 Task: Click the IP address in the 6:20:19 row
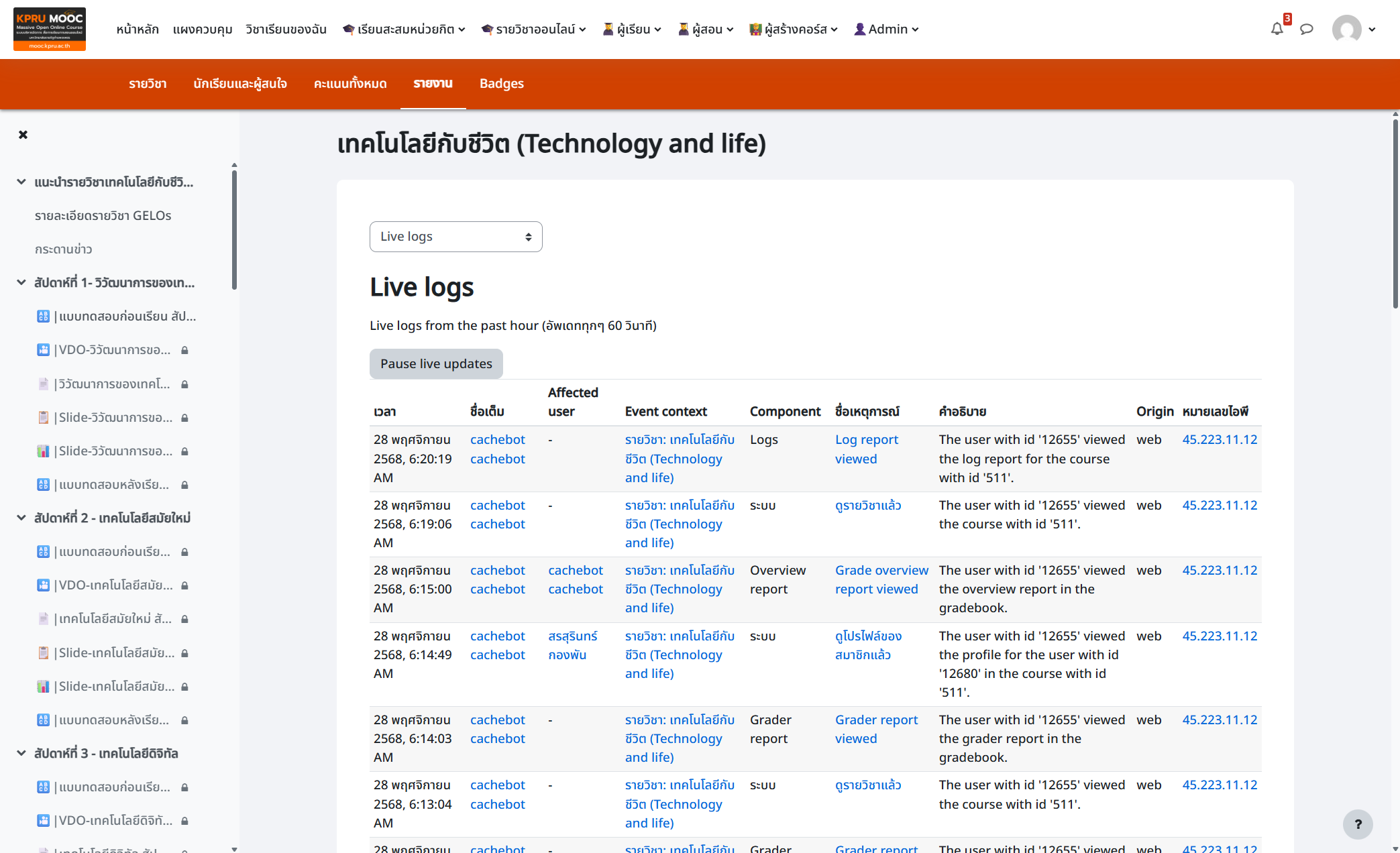[x=1220, y=440]
